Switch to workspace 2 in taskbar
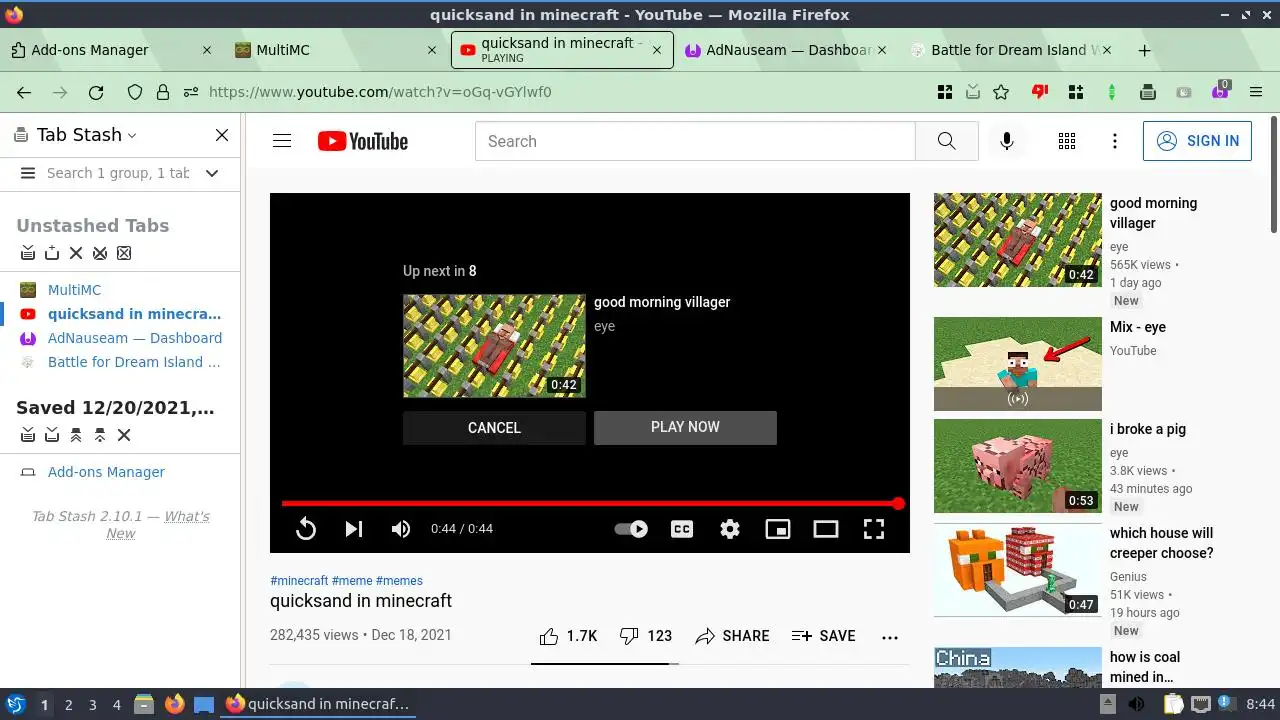This screenshot has width=1280, height=720. [x=68, y=705]
